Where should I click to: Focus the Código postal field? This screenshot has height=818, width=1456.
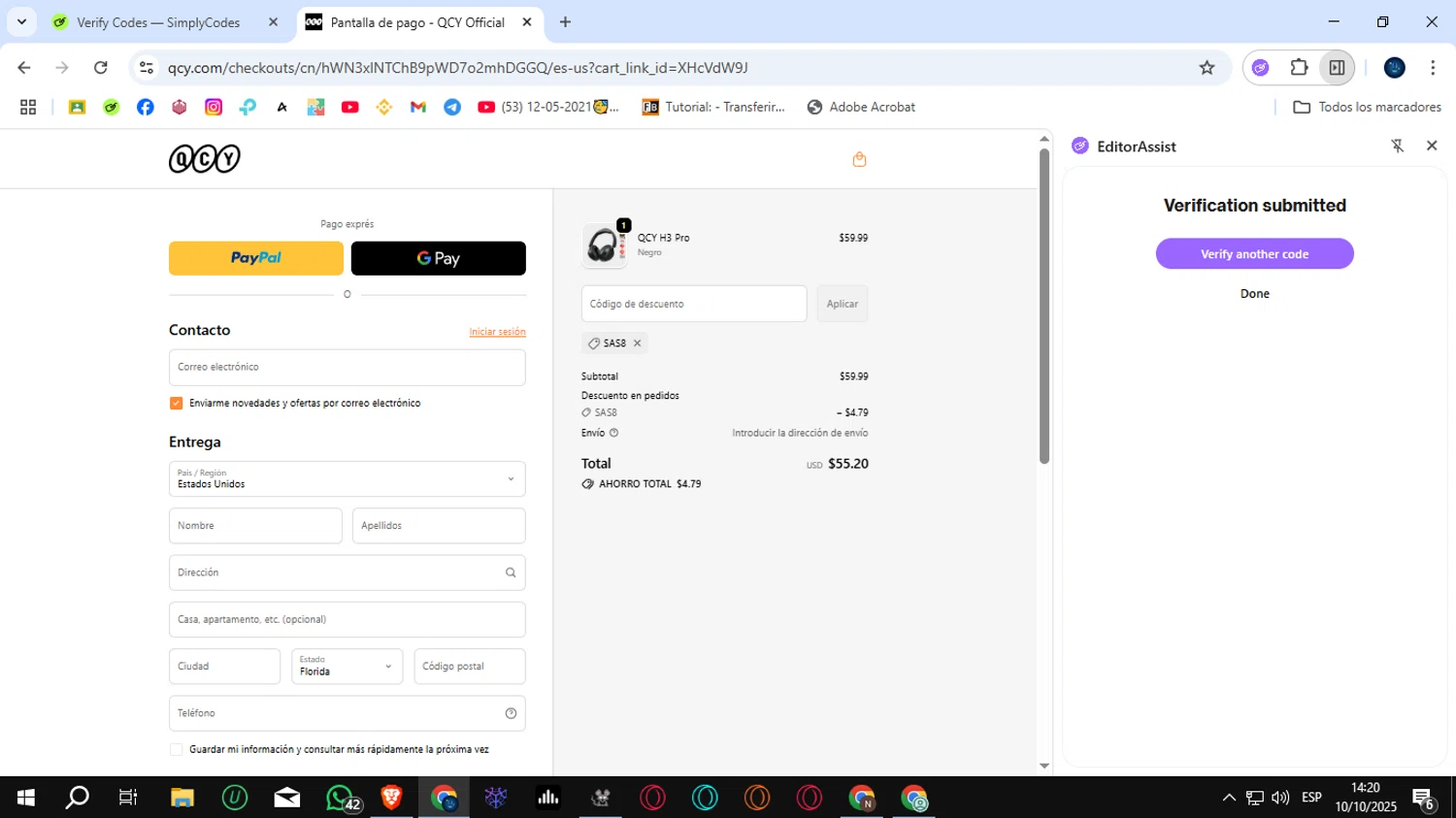470,667
